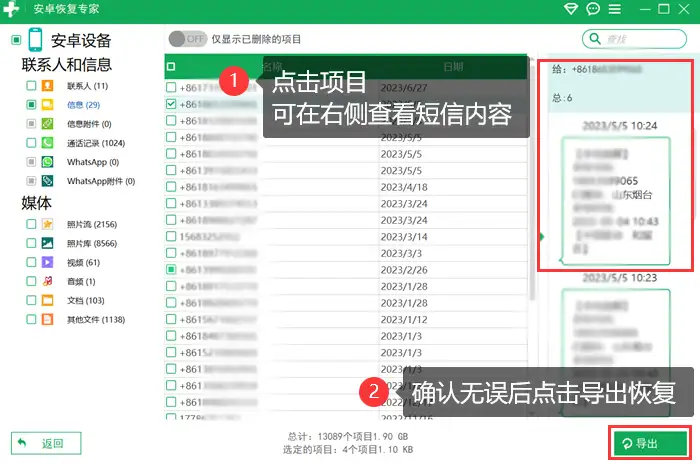
Task: Check the 联系人 (11) checkbox
Action: tap(31, 85)
